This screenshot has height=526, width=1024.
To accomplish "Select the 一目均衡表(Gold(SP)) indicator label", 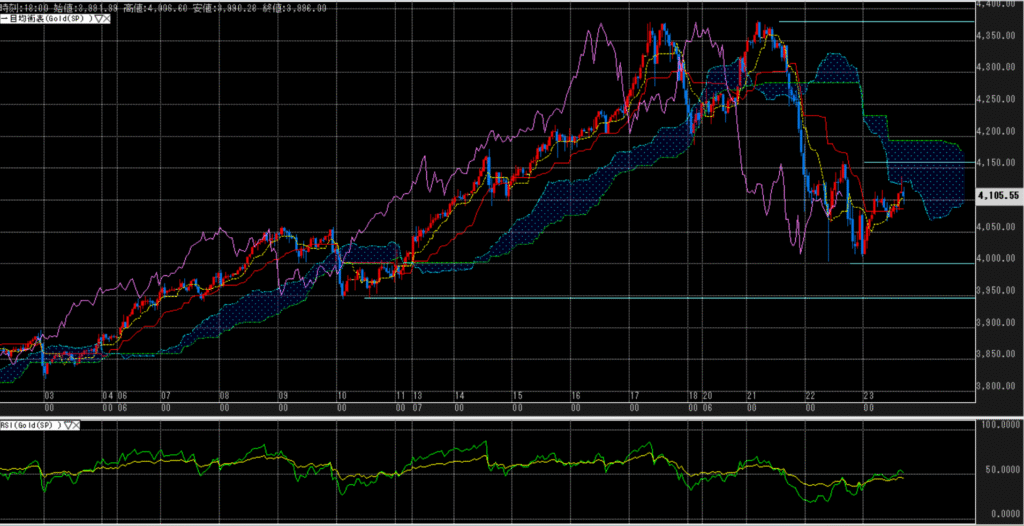I will (45, 19).
